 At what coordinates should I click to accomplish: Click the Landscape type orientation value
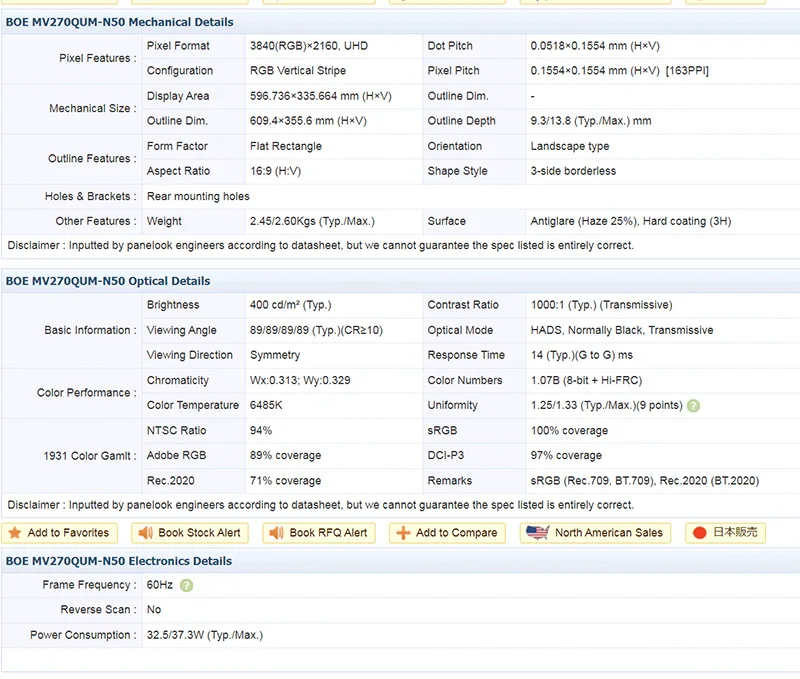tap(570, 146)
